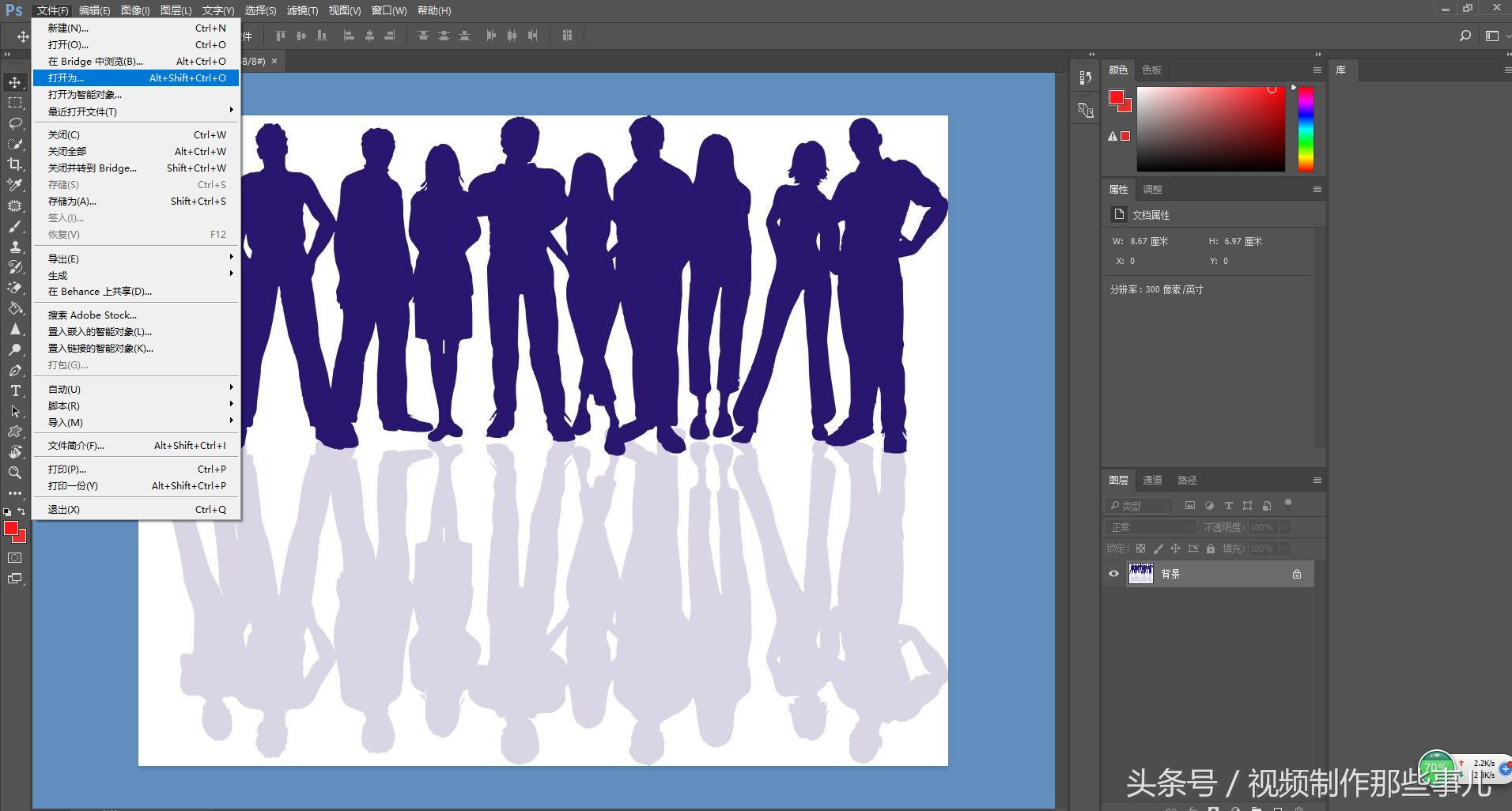Image resolution: width=1512 pixels, height=811 pixels.
Task: Hide the 背景 layer using eye icon
Action: click(1113, 574)
